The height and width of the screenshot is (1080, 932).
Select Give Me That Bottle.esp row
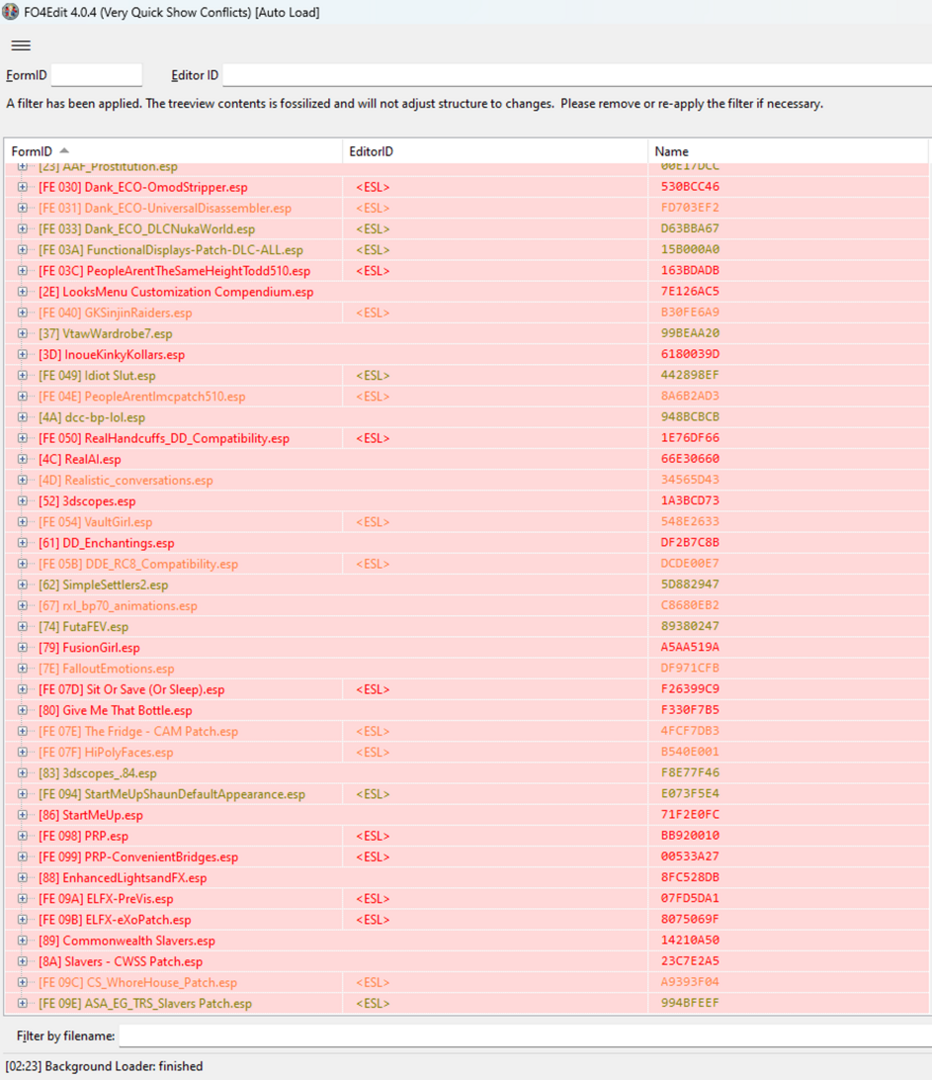click(x=466, y=710)
